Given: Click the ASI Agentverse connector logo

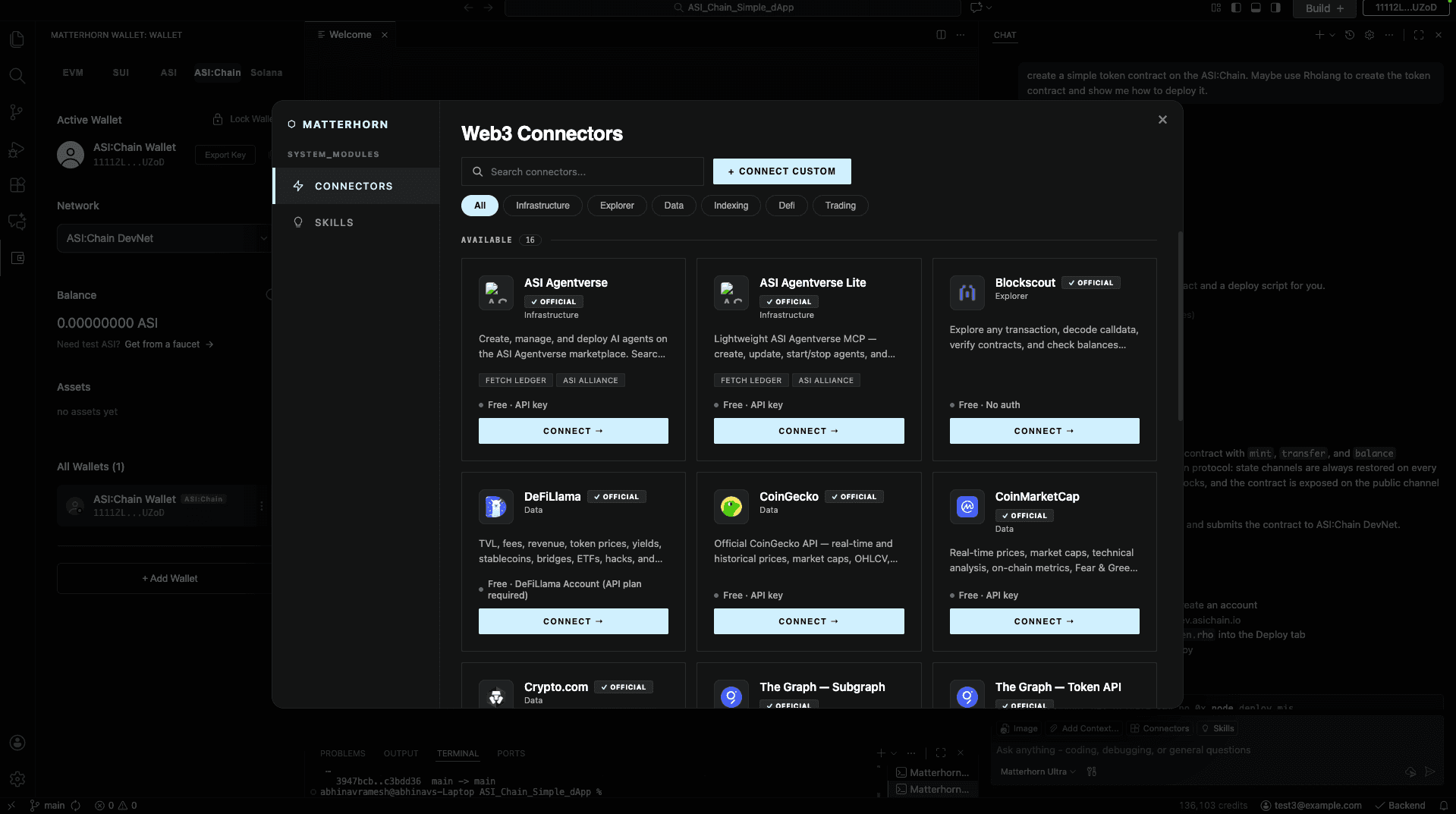Looking at the screenshot, I should (496, 293).
